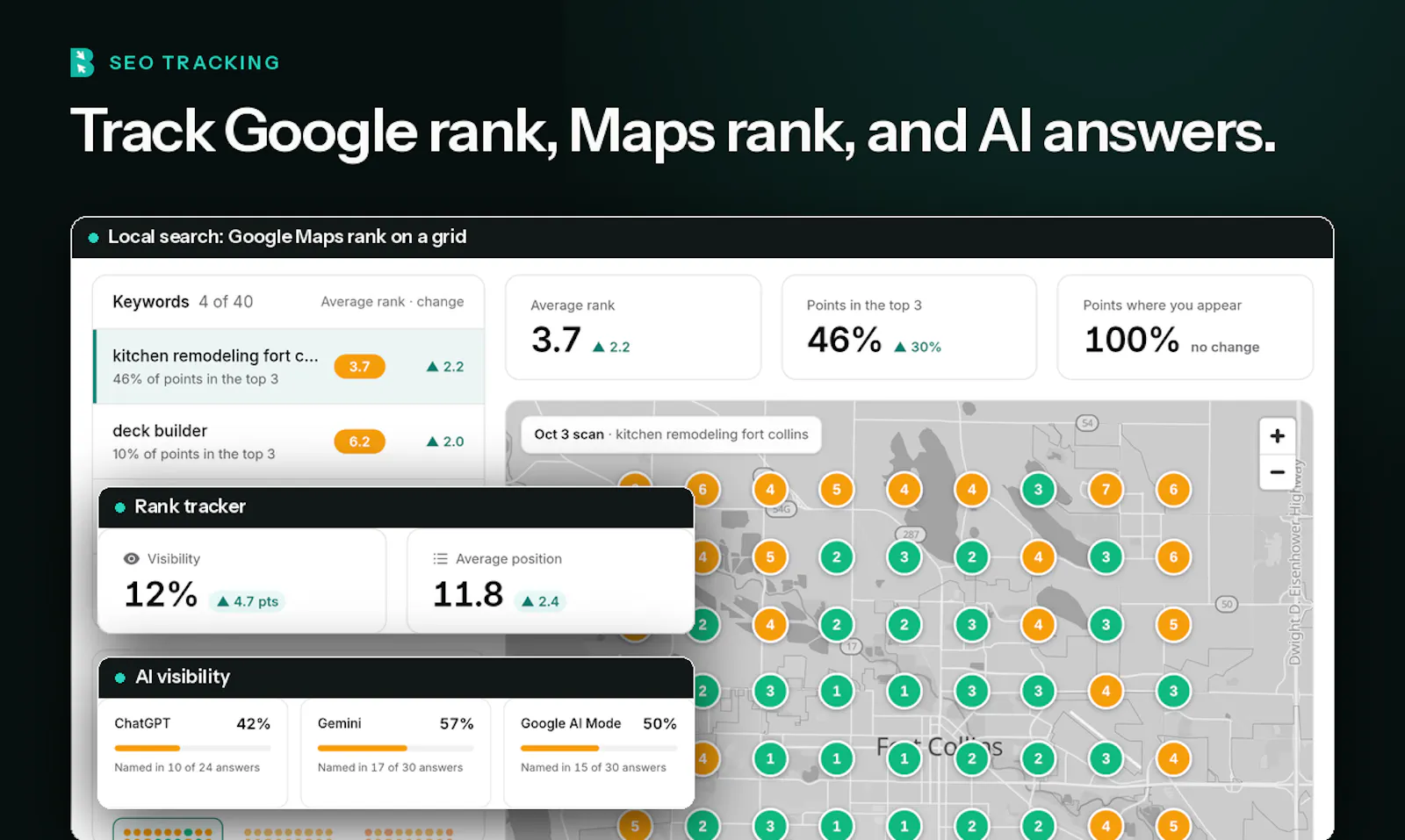The height and width of the screenshot is (840, 1405).
Task: Click the 2.0 change arrow in deck builder row
Action: point(445,442)
